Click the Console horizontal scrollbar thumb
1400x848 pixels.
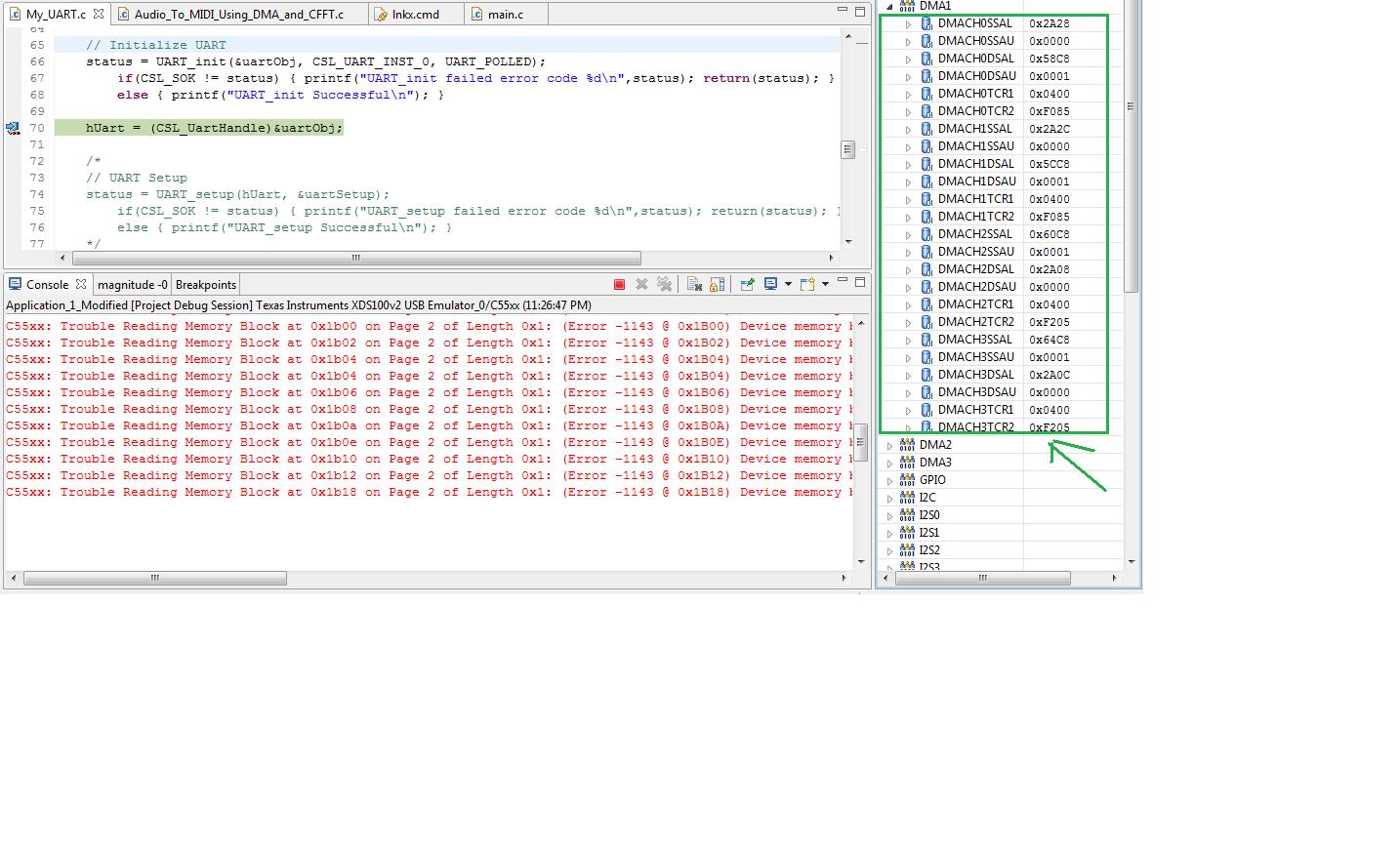click(154, 578)
